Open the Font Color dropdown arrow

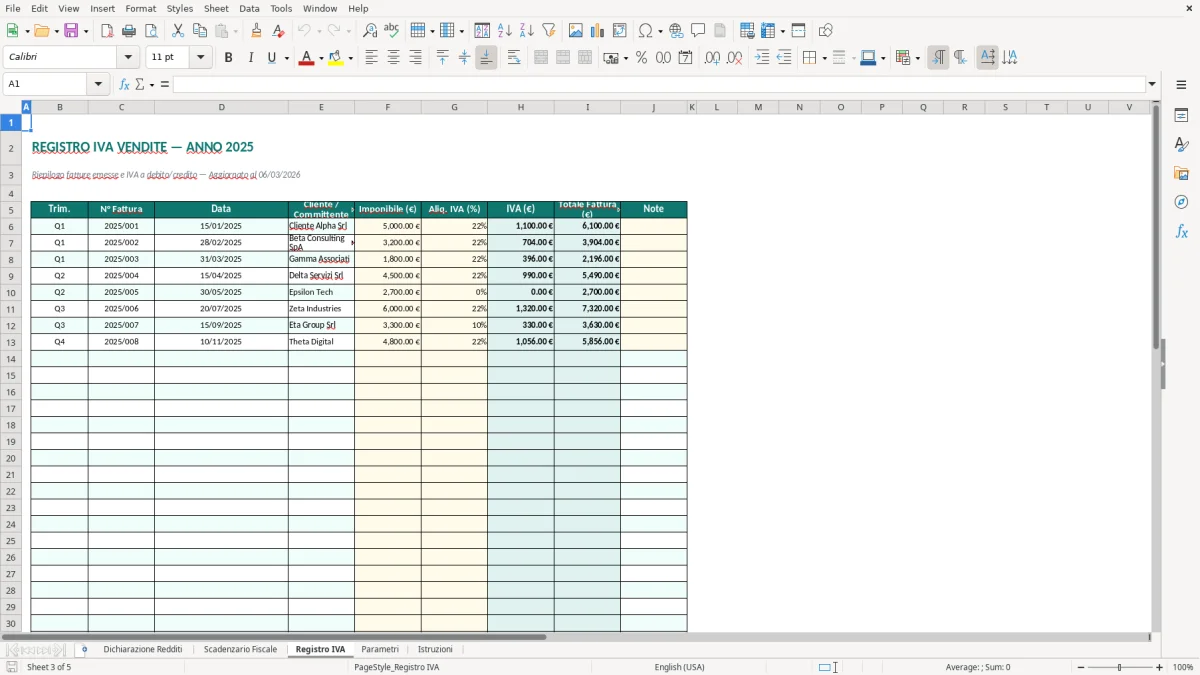tap(320, 58)
